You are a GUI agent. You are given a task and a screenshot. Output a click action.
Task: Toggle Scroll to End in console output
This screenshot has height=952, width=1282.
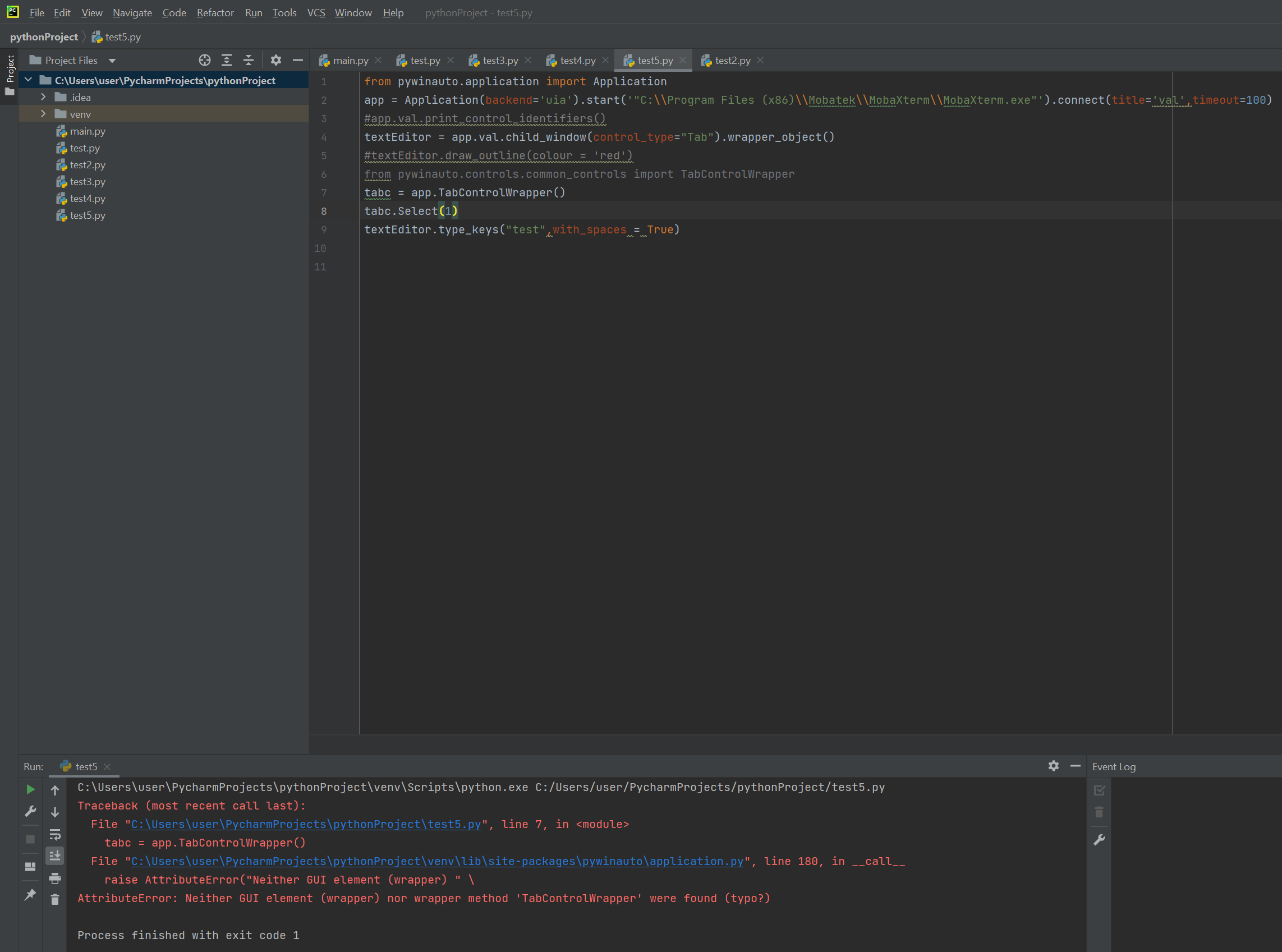[x=55, y=856]
